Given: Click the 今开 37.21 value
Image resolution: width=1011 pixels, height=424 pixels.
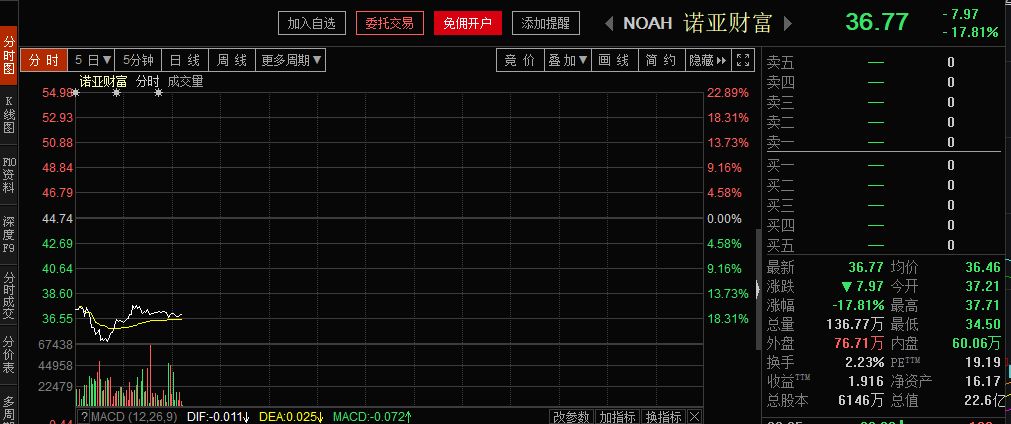Looking at the screenshot, I should coord(983,286).
